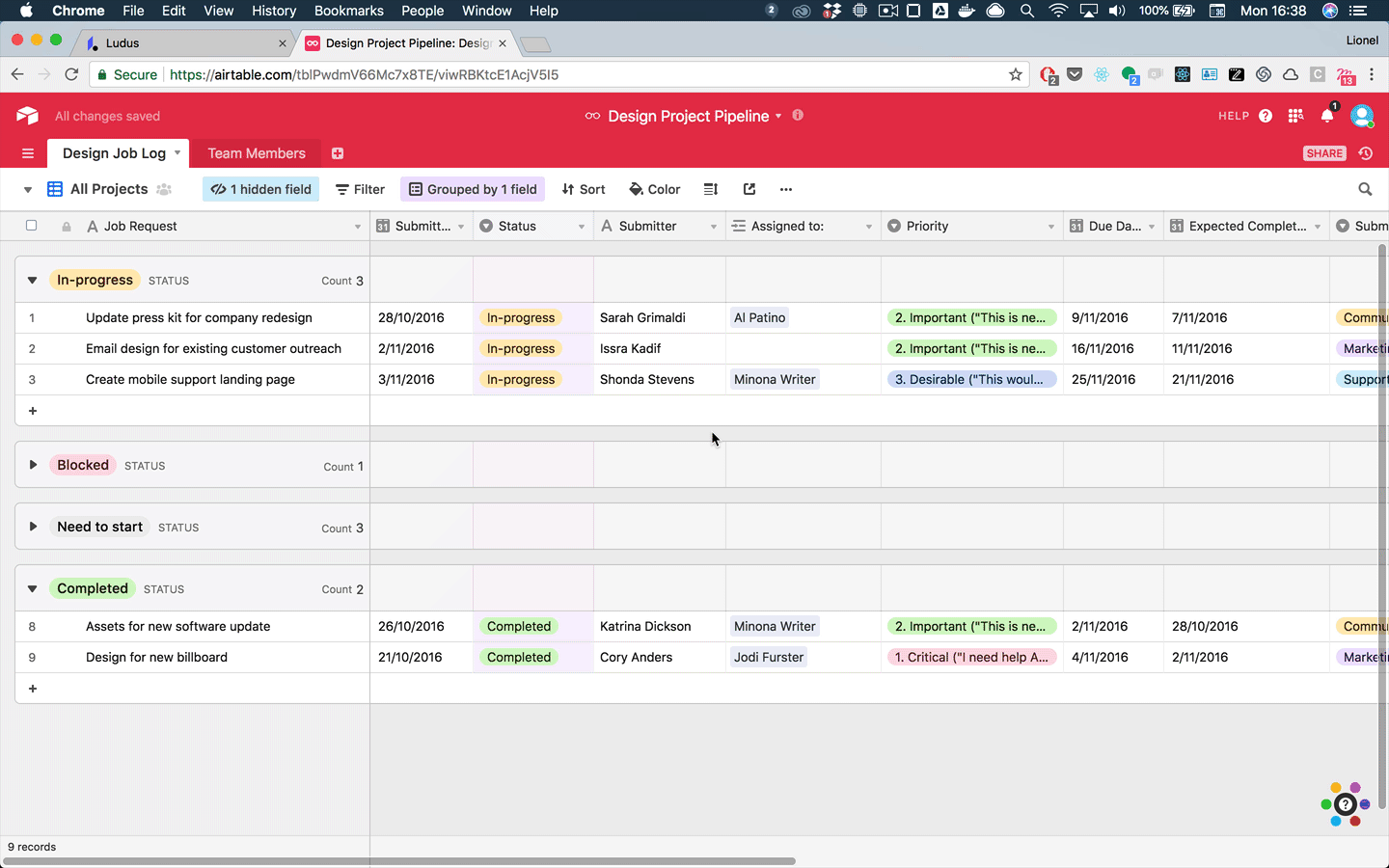Tick the select-all records checkbox
Screen dimensions: 1389x868
click(31, 226)
